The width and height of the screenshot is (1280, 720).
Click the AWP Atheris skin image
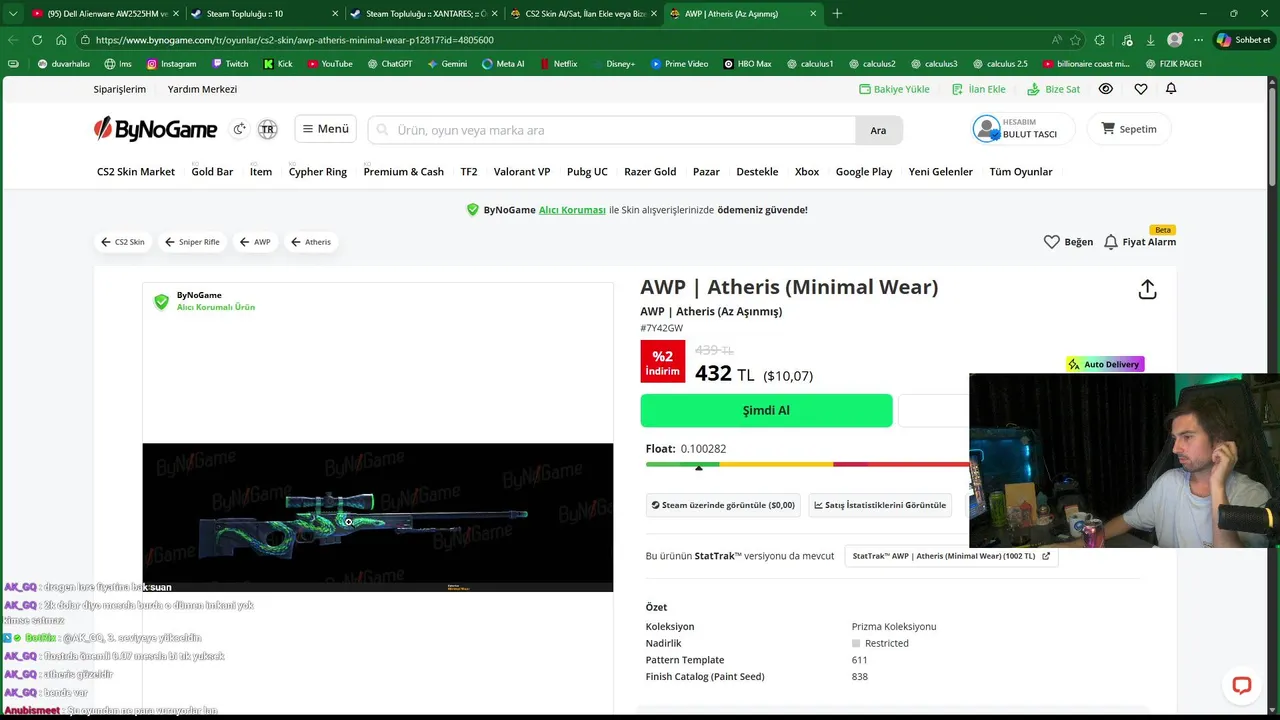[x=377, y=517]
